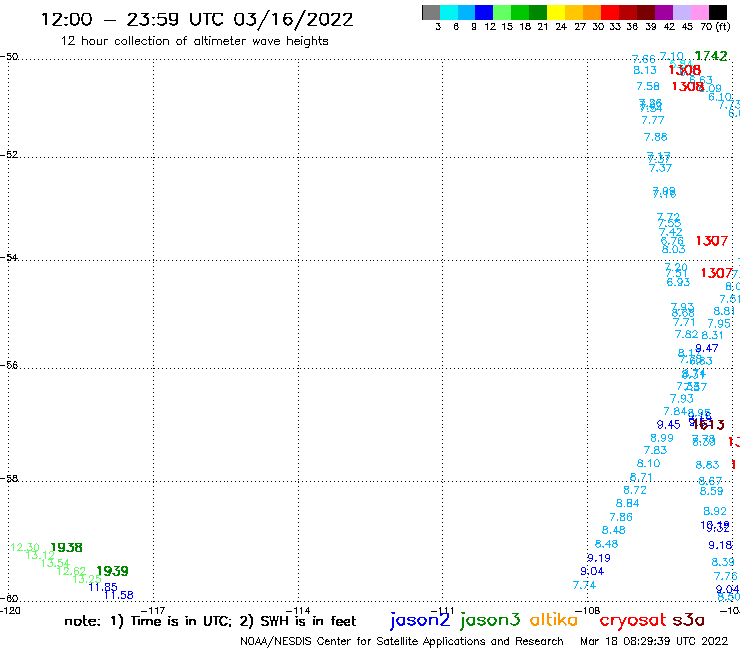Screen dimensions: 740x650
Task: Click the 'altika' satellite legend label
Action: tap(553, 619)
